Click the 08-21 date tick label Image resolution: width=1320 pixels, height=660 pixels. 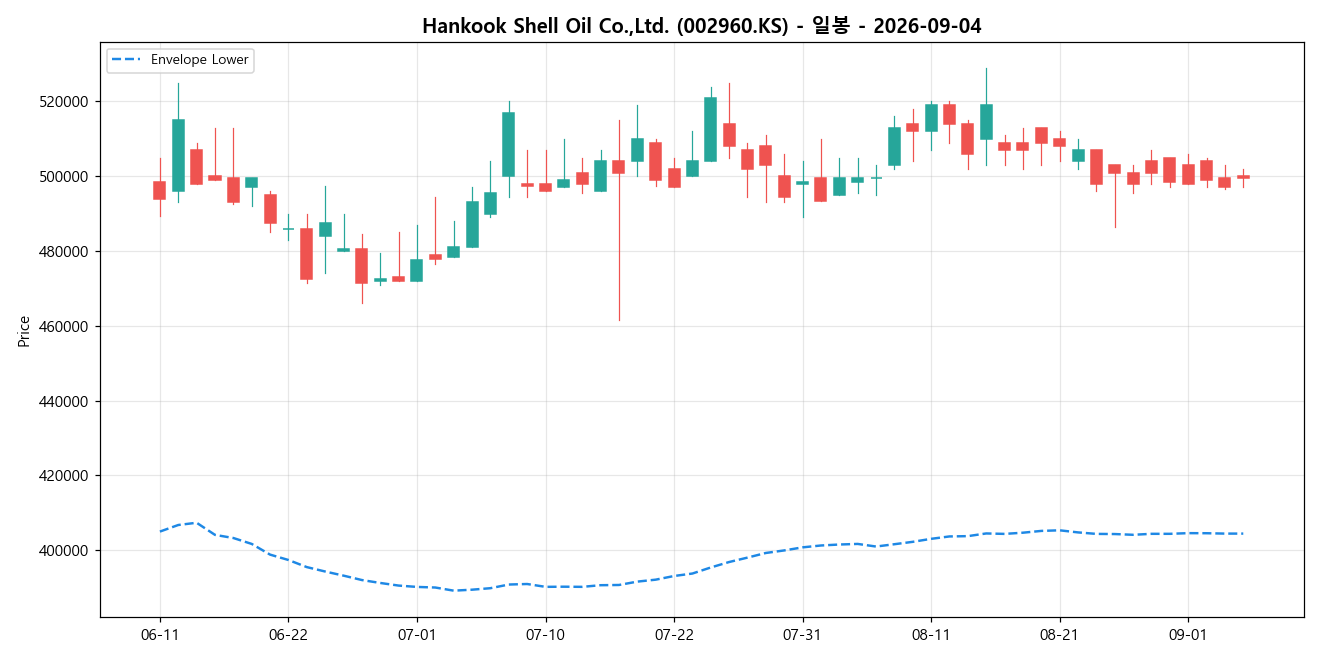click(1059, 635)
